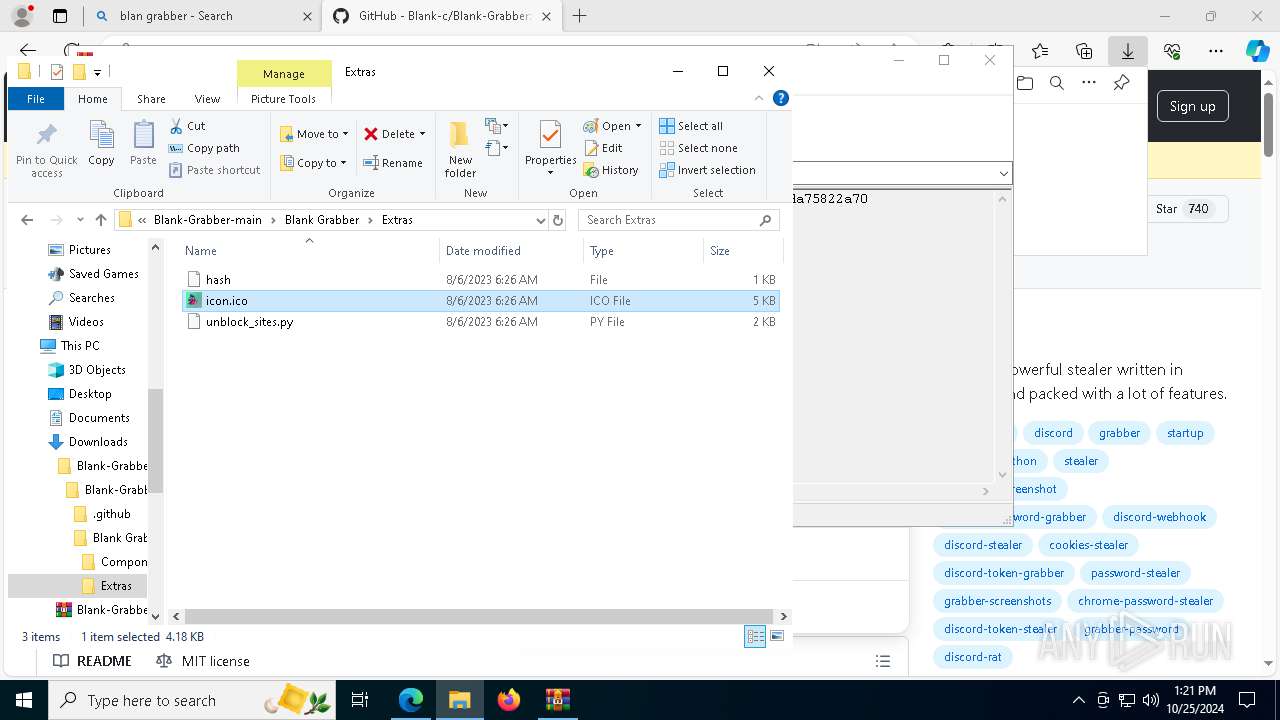
Task: Click Paste shortcut option
Action: (214, 170)
